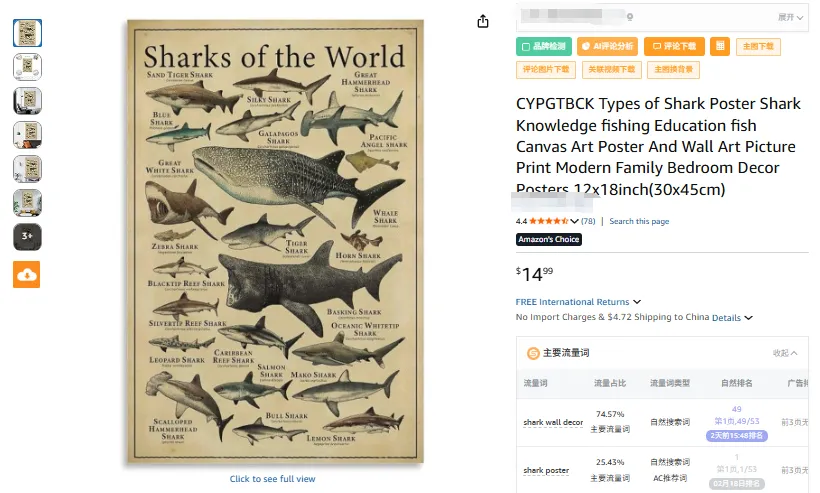Open the AI评论分析 review analysis tool
This screenshot has height=493, width=820.
(607, 46)
